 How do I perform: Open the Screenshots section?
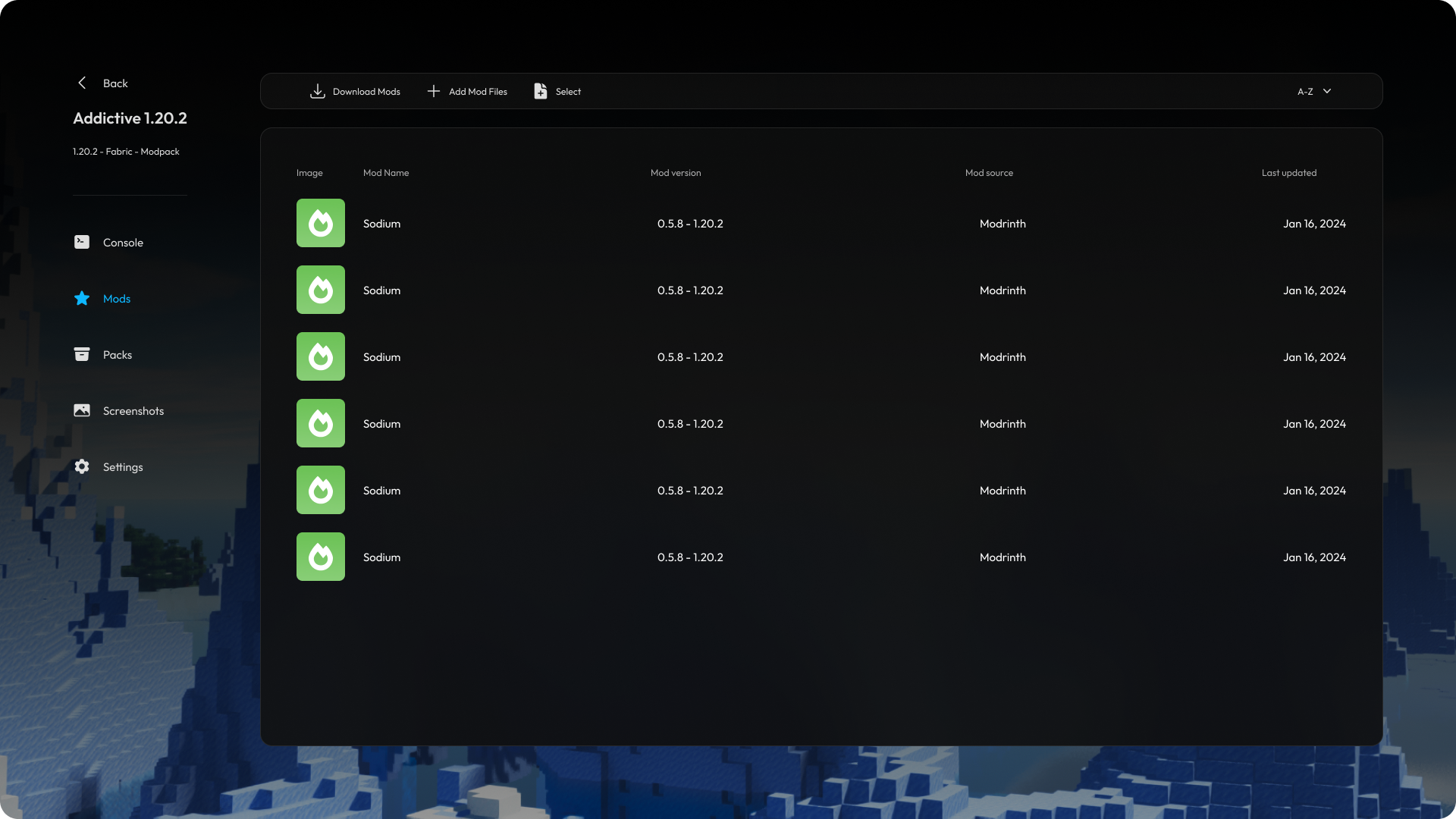pos(133,411)
